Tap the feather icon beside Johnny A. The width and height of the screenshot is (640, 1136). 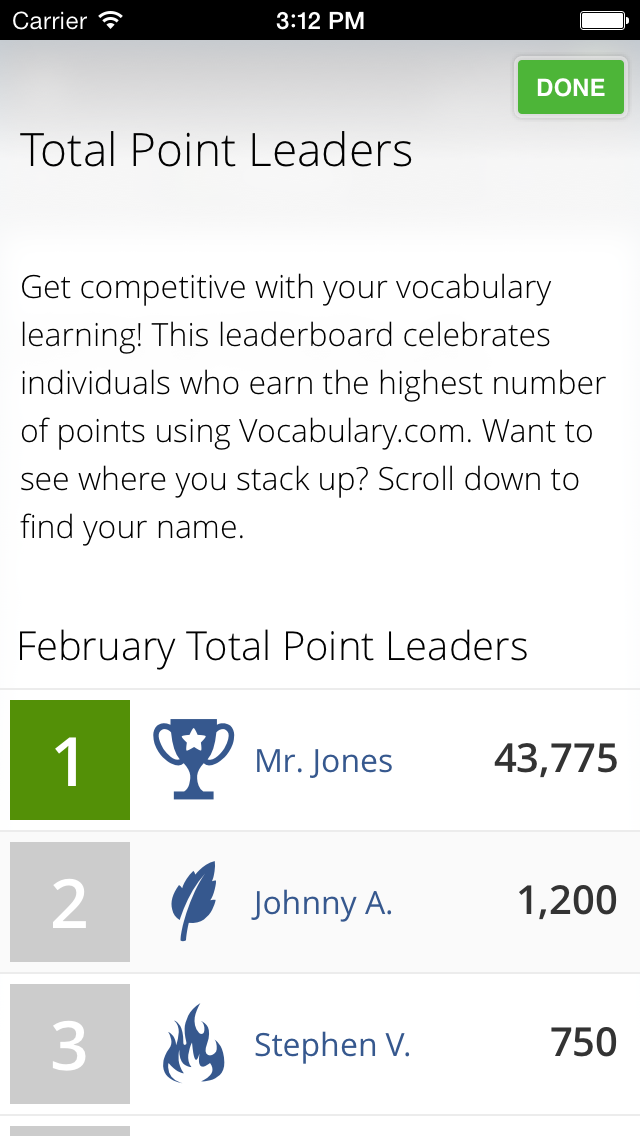point(193,902)
